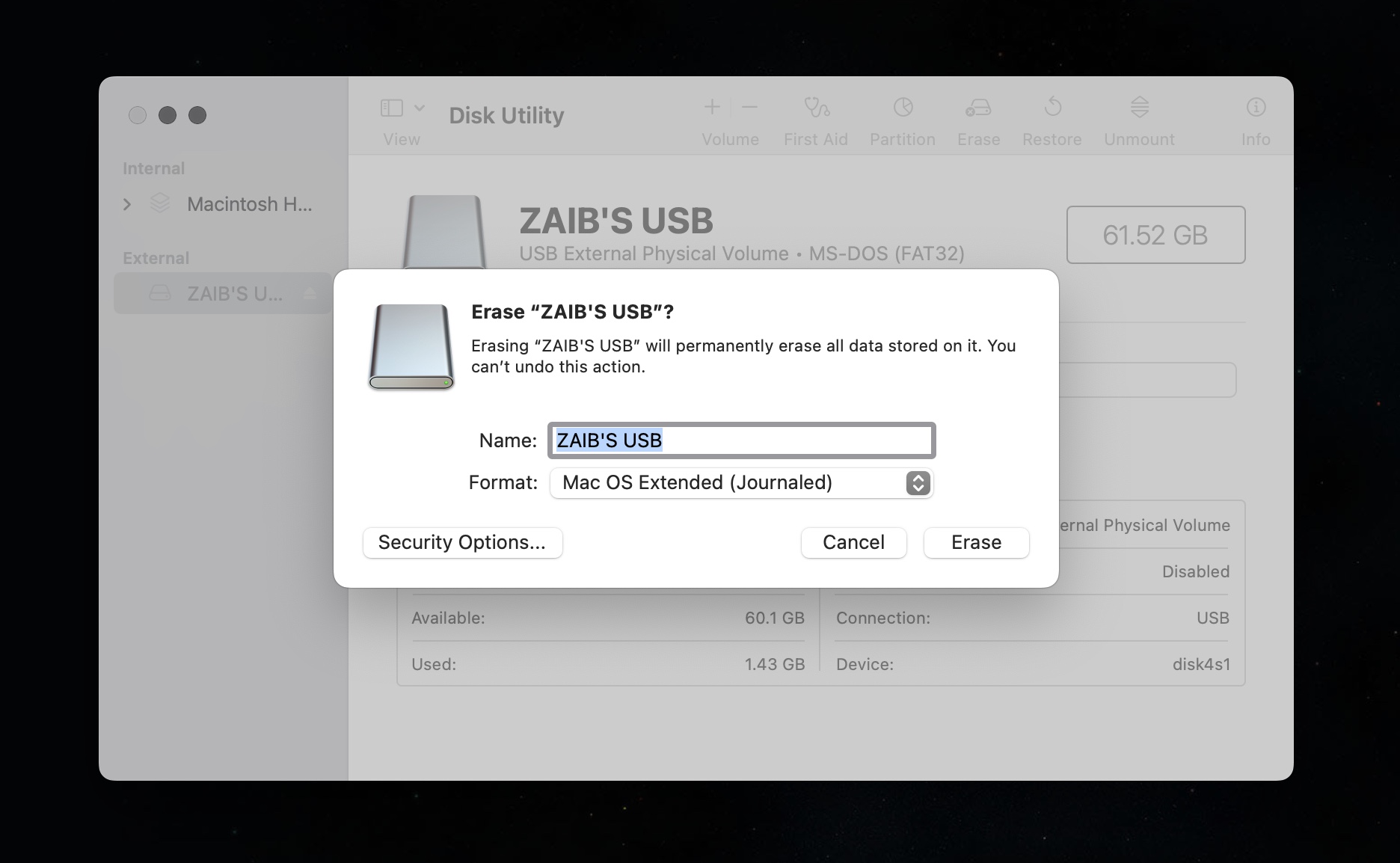The height and width of the screenshot is (863, 1400).
Task: Open the Format popup menu
Action: [x=741, y=483]
